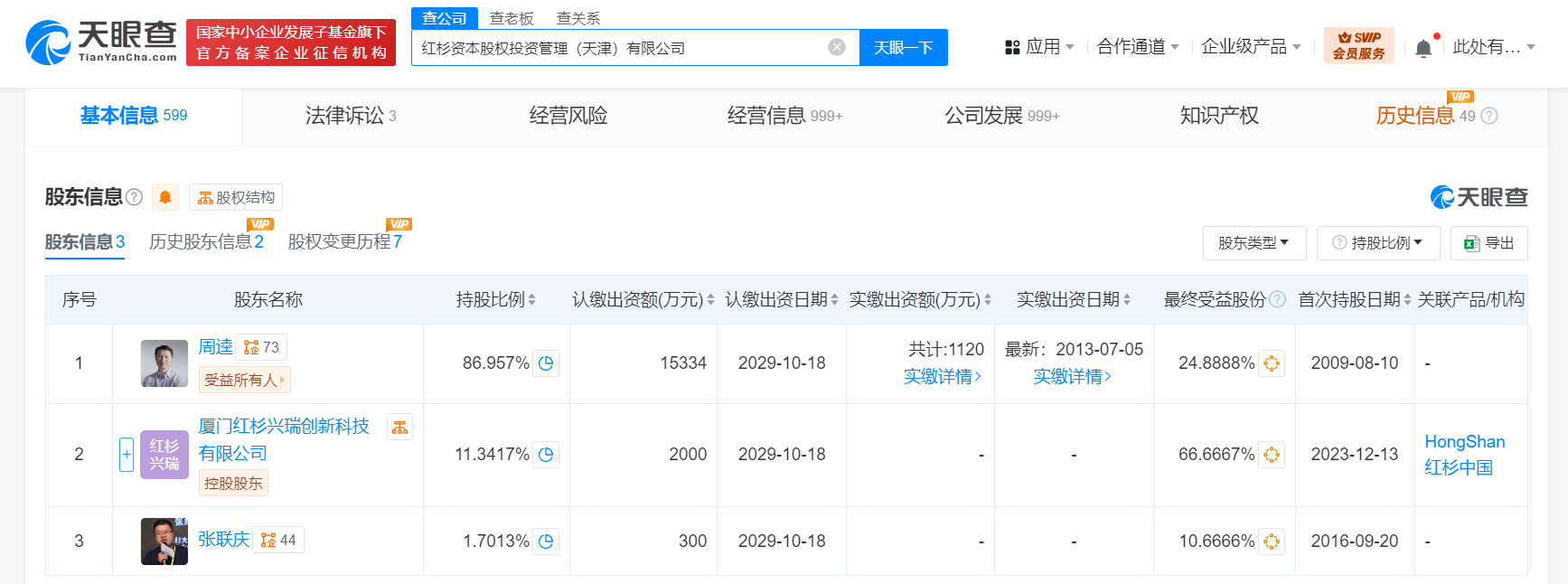Open 实缴详情 under 最新: 2013-07-05
The width and height of the screenshot is (1568, 584).
click(x=1073, y=376)
